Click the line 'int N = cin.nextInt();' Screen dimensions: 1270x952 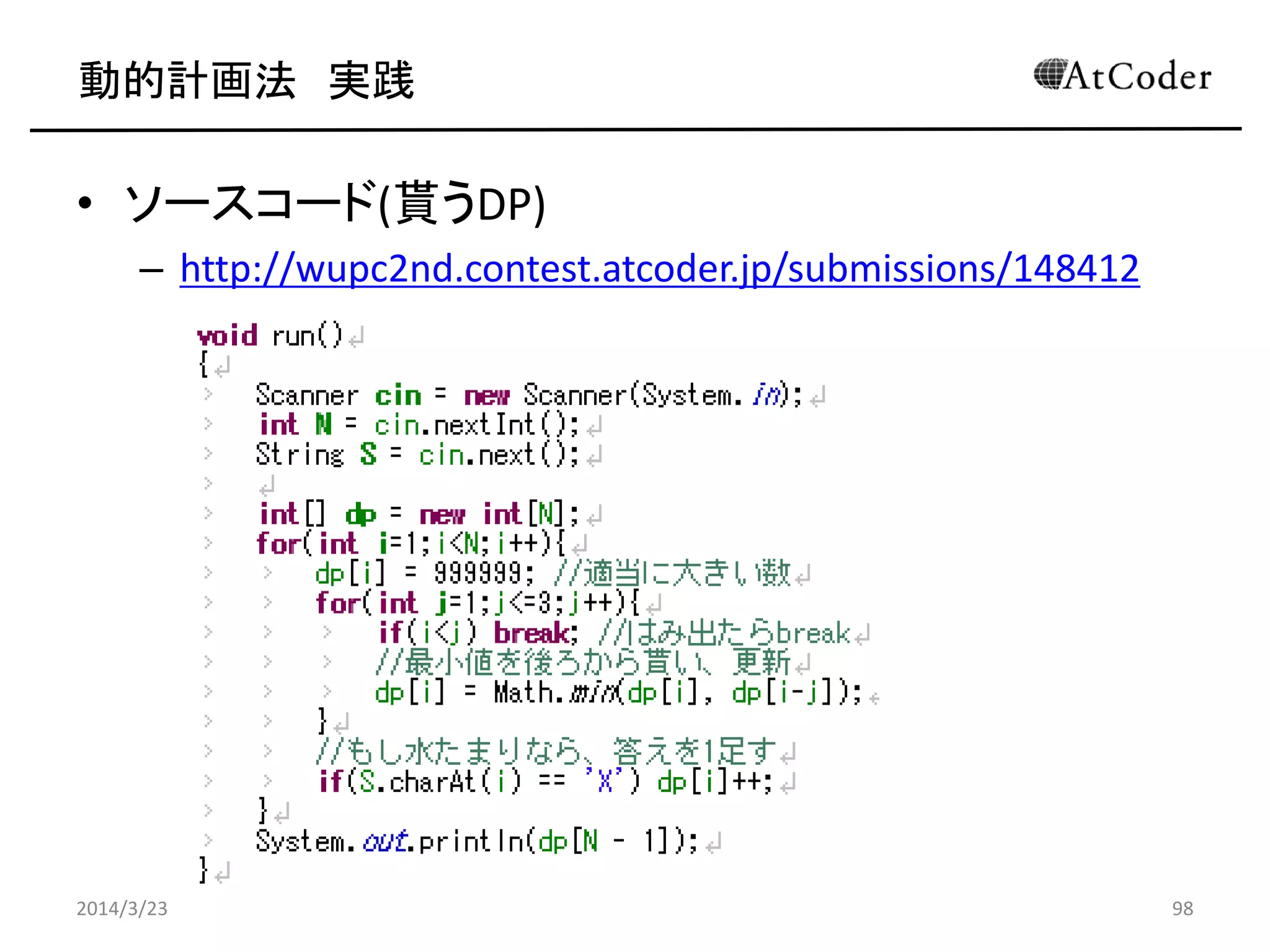click(x=419, y=425)
